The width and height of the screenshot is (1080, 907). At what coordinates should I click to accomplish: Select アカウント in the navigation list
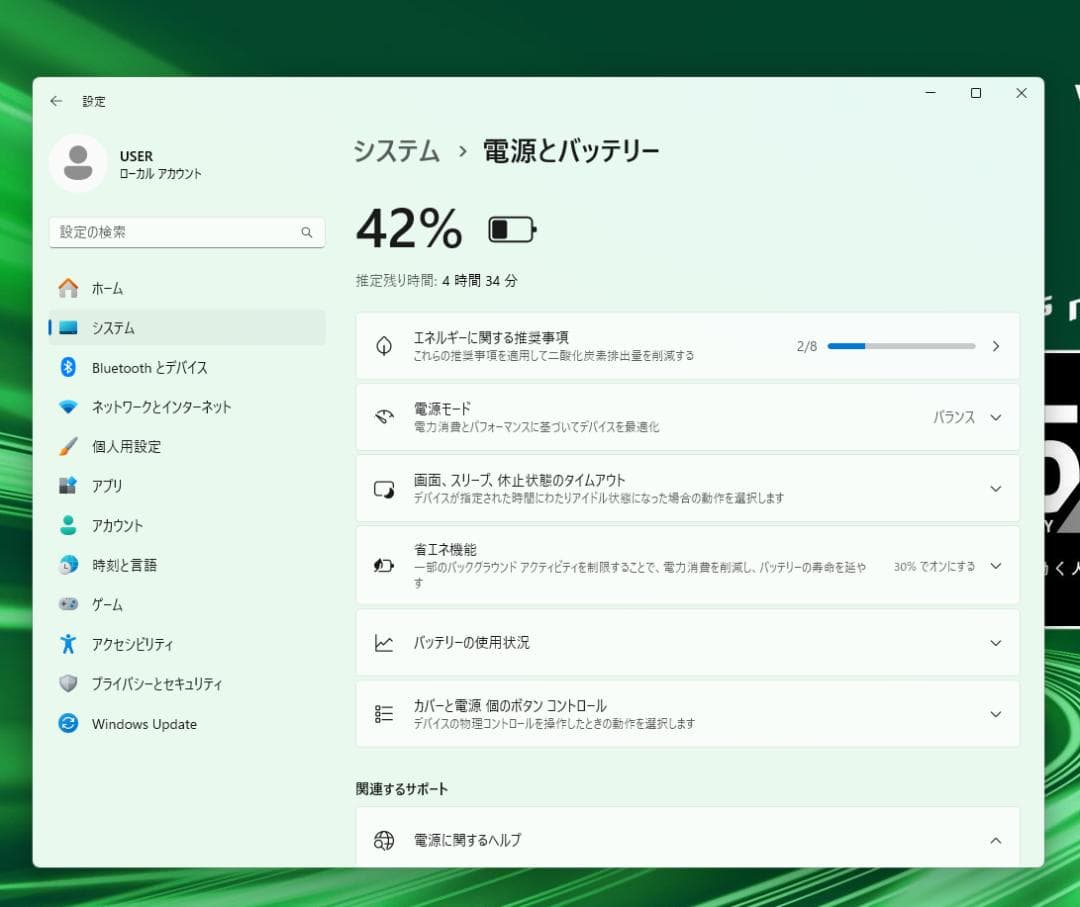(68, 525)
